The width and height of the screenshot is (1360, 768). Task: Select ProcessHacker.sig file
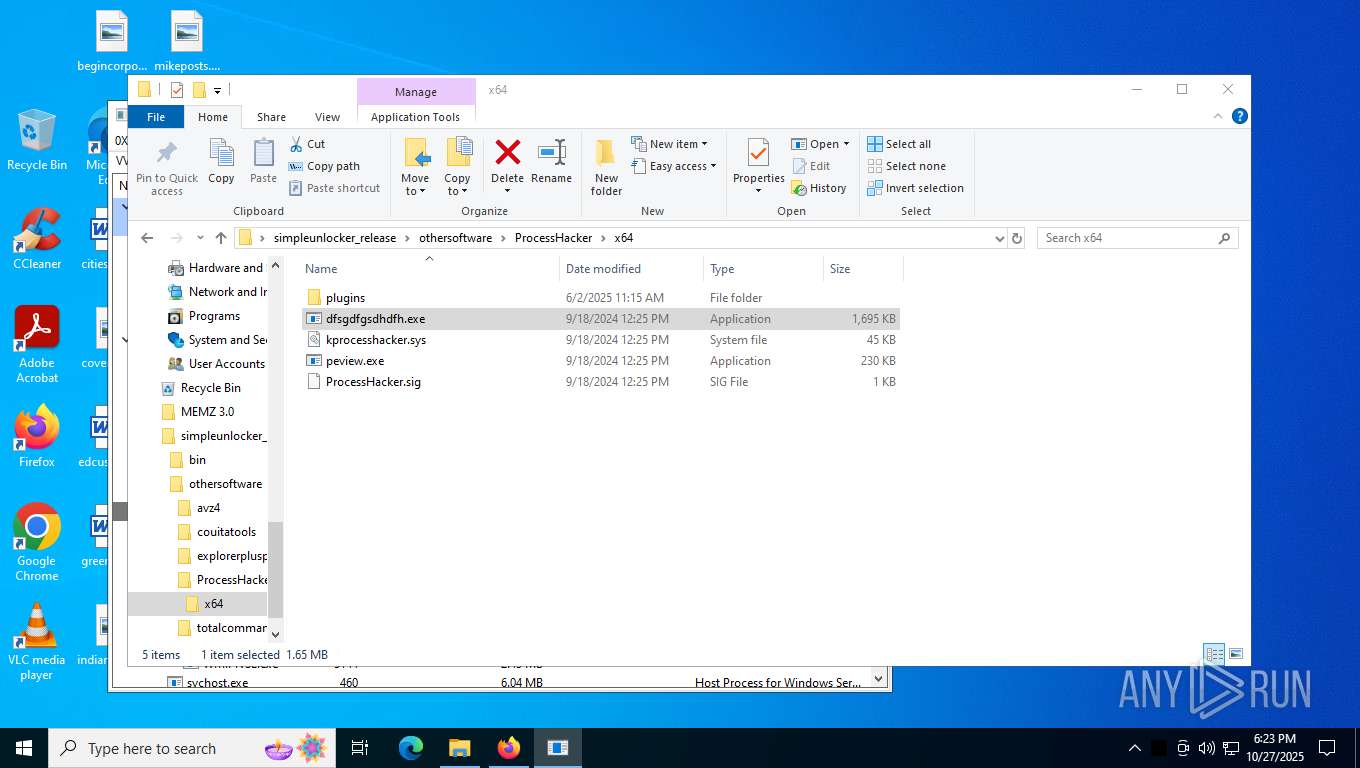[x=600, y=382]
